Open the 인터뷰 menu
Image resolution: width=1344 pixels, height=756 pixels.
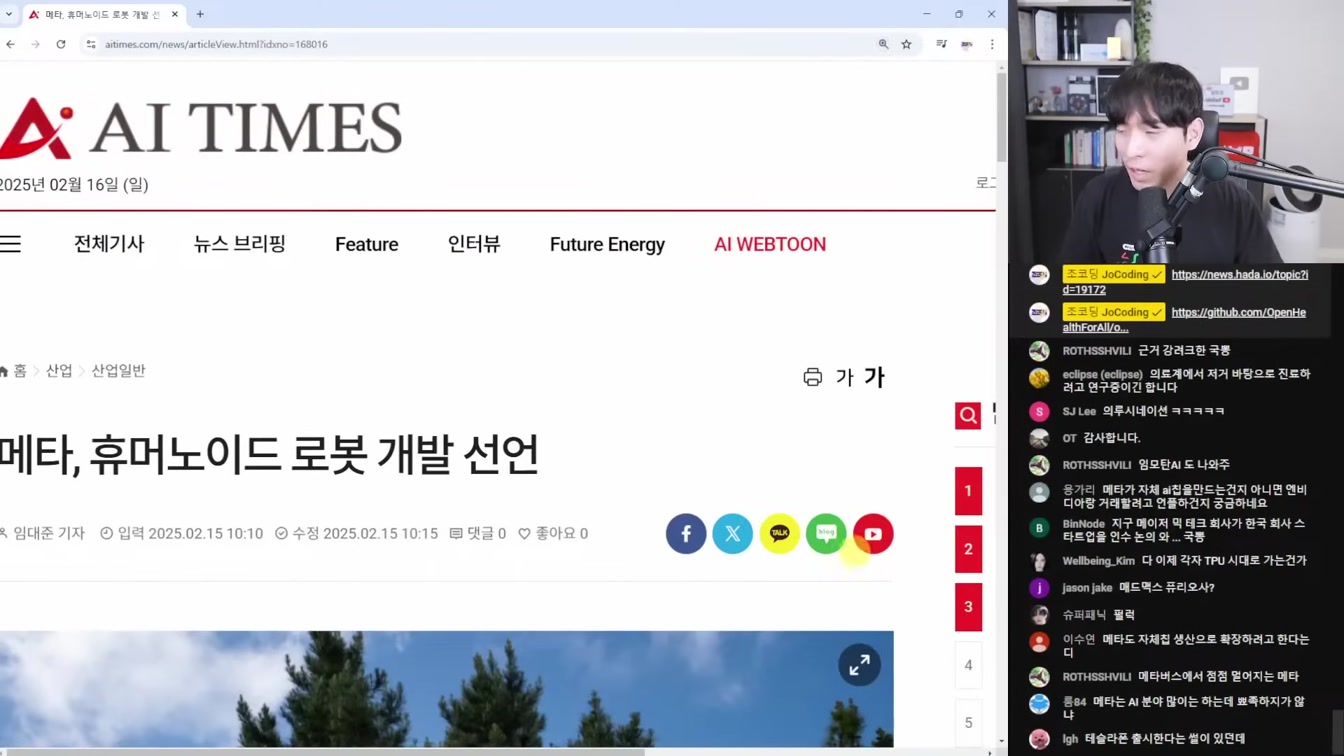click(474, 244)
